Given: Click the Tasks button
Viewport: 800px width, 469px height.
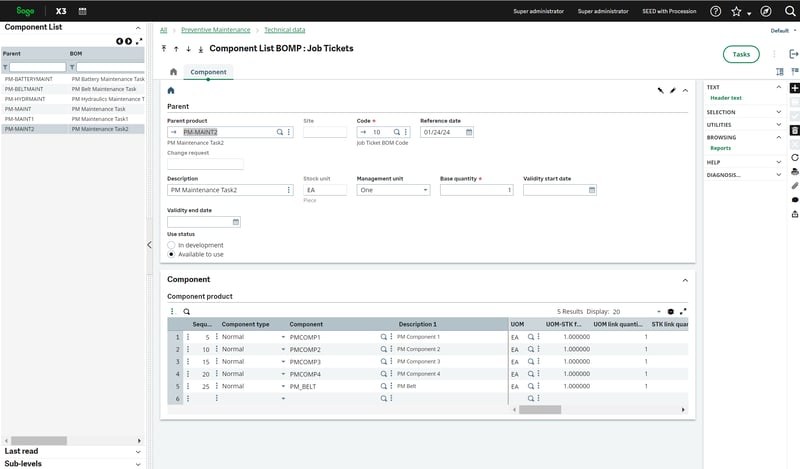Looking at the screenshot, I should click(740, 54).
